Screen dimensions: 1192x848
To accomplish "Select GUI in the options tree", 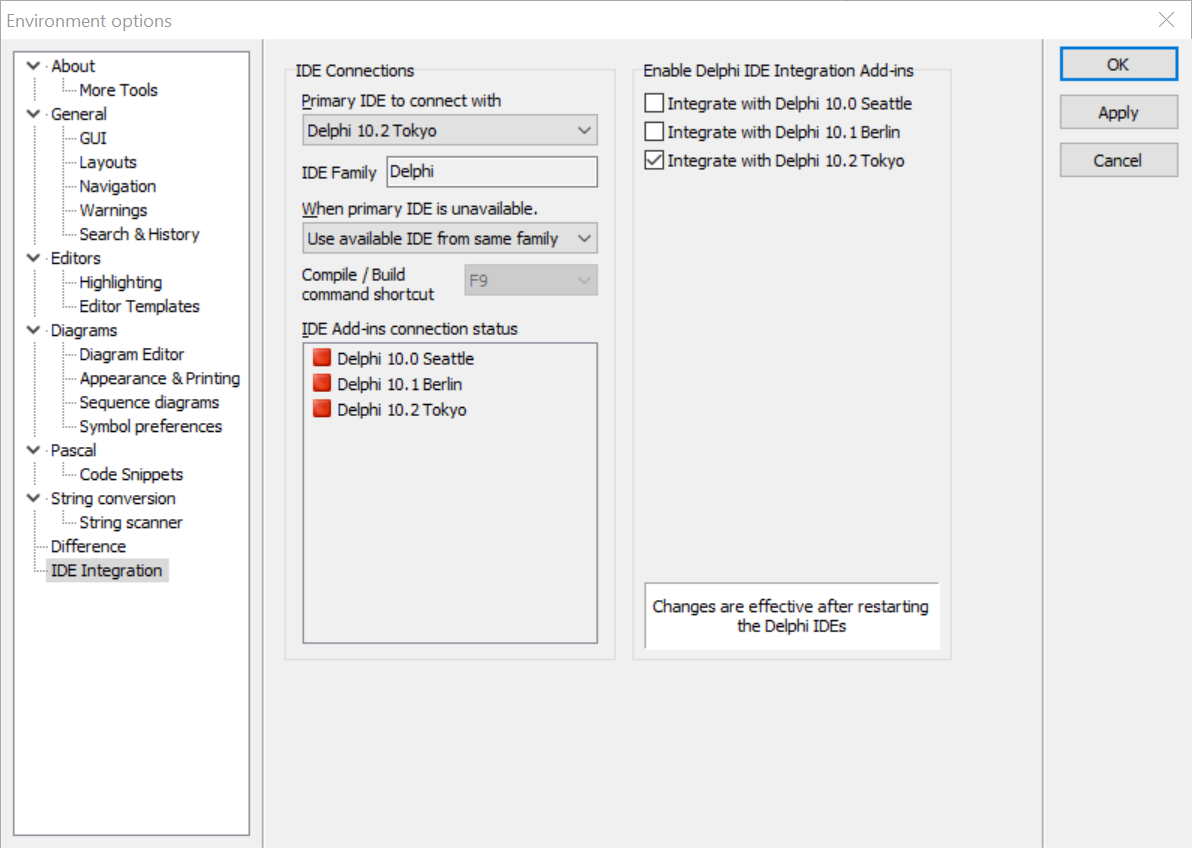I will 93,138.
